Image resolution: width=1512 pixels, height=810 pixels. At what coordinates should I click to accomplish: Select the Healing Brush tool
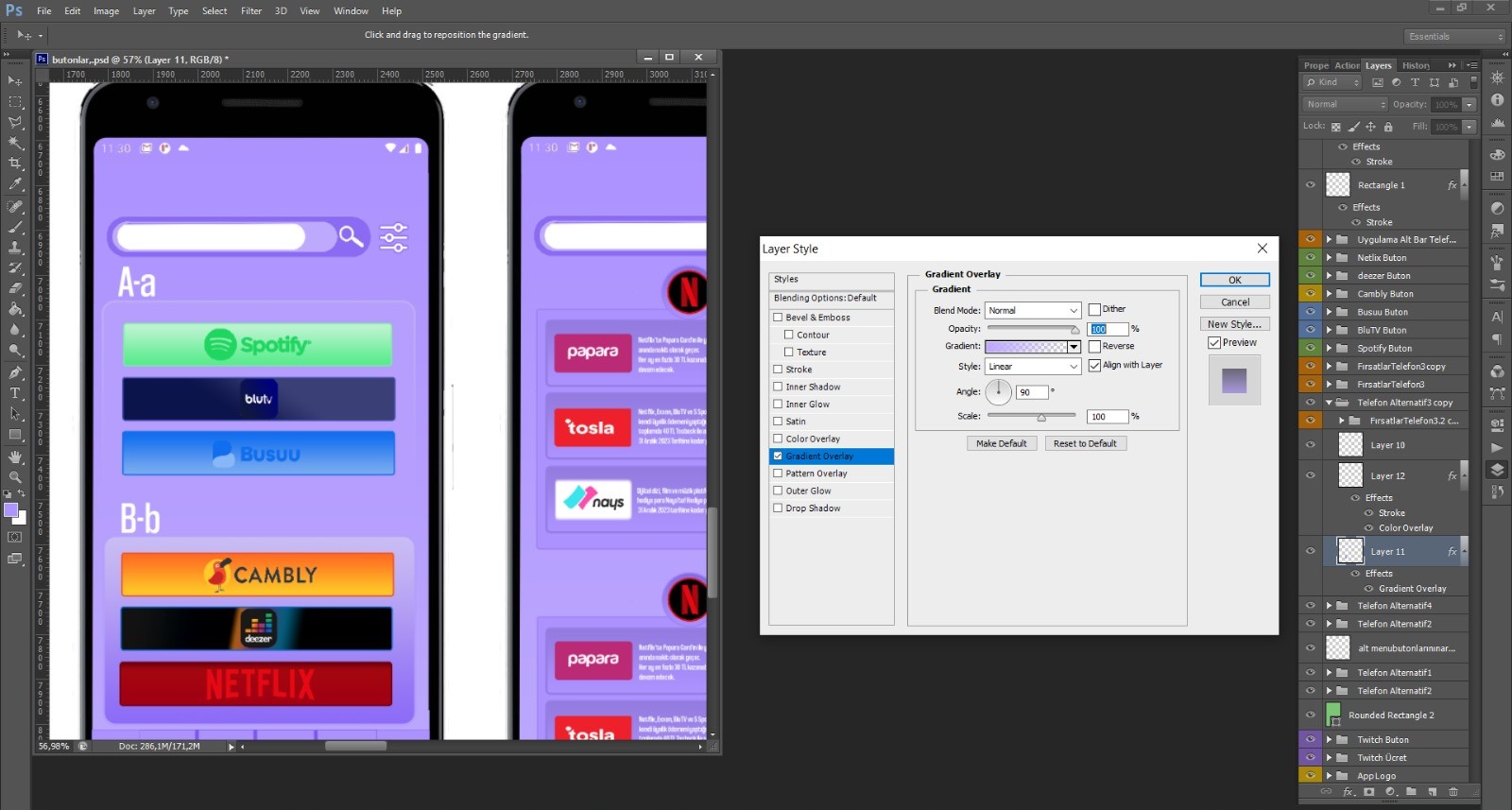(x=15, y=206)
